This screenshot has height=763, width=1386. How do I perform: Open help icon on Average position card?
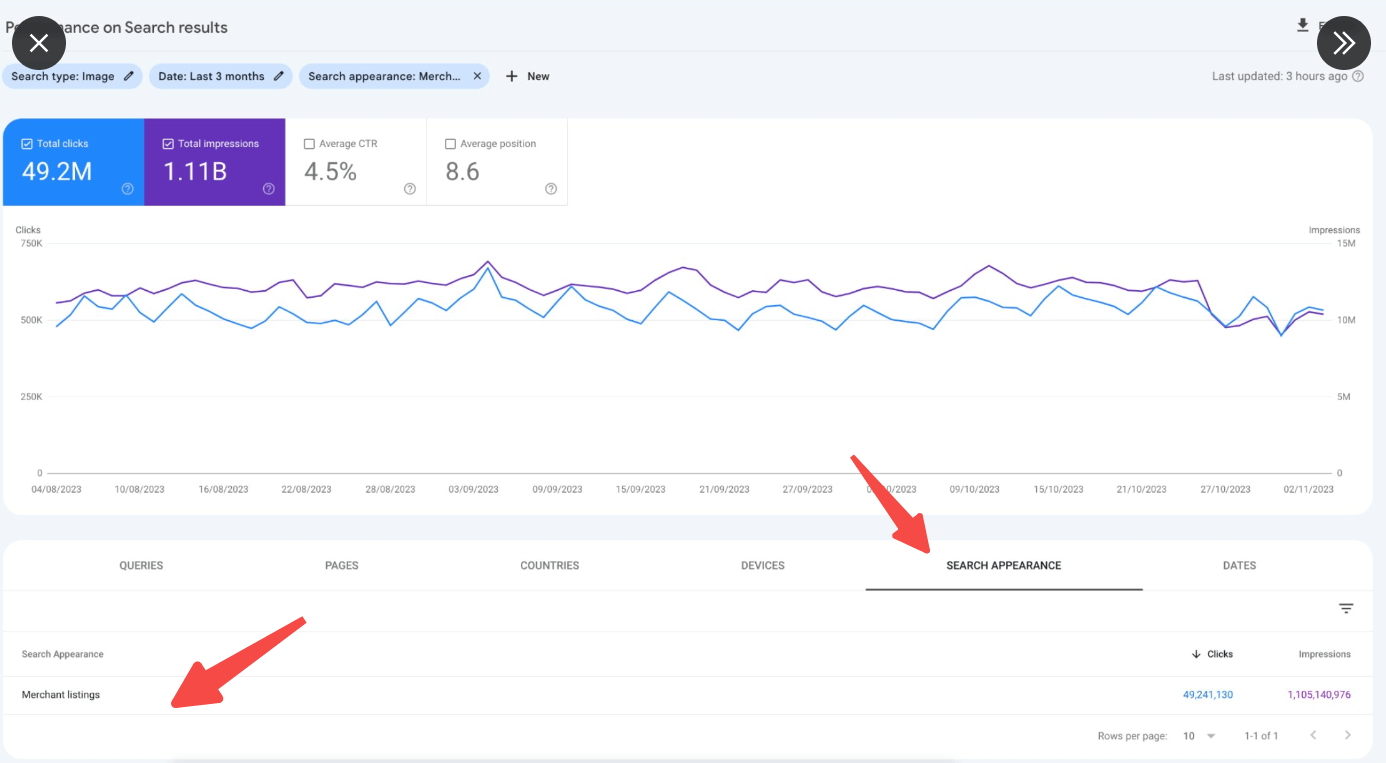click(x=551, y=189)
